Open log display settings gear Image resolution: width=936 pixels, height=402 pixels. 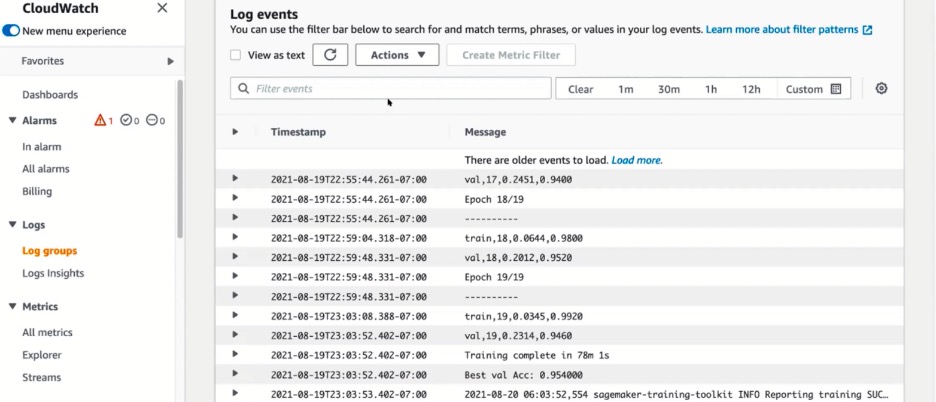[881, 88]
